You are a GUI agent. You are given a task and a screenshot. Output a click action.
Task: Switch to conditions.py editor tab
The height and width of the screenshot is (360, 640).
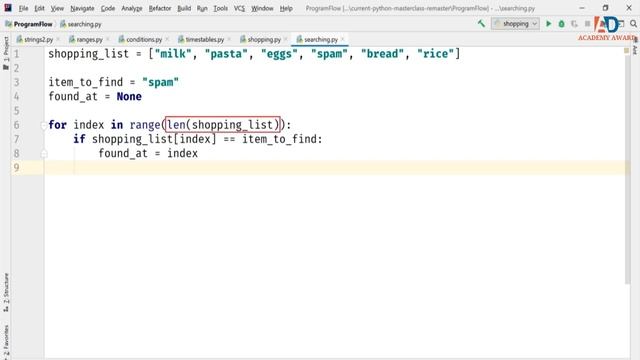point(144,39)
